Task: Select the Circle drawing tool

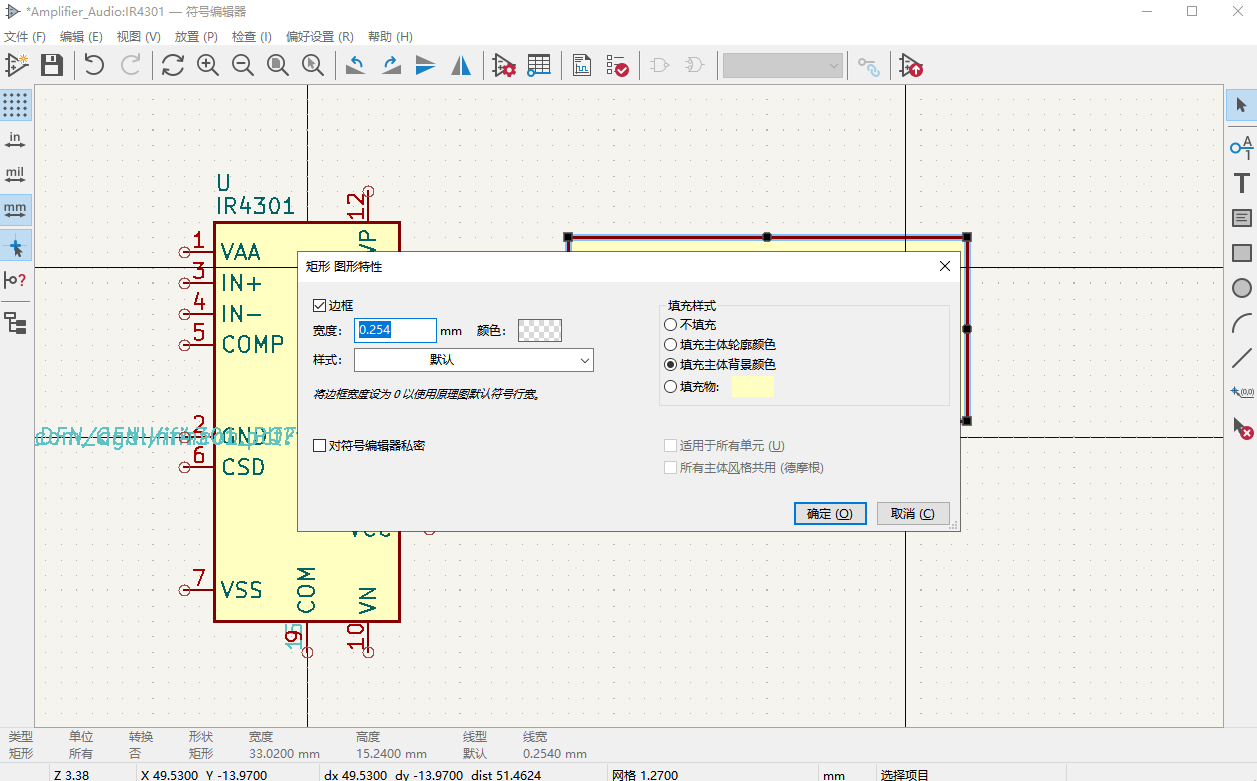Action: 1241,287
